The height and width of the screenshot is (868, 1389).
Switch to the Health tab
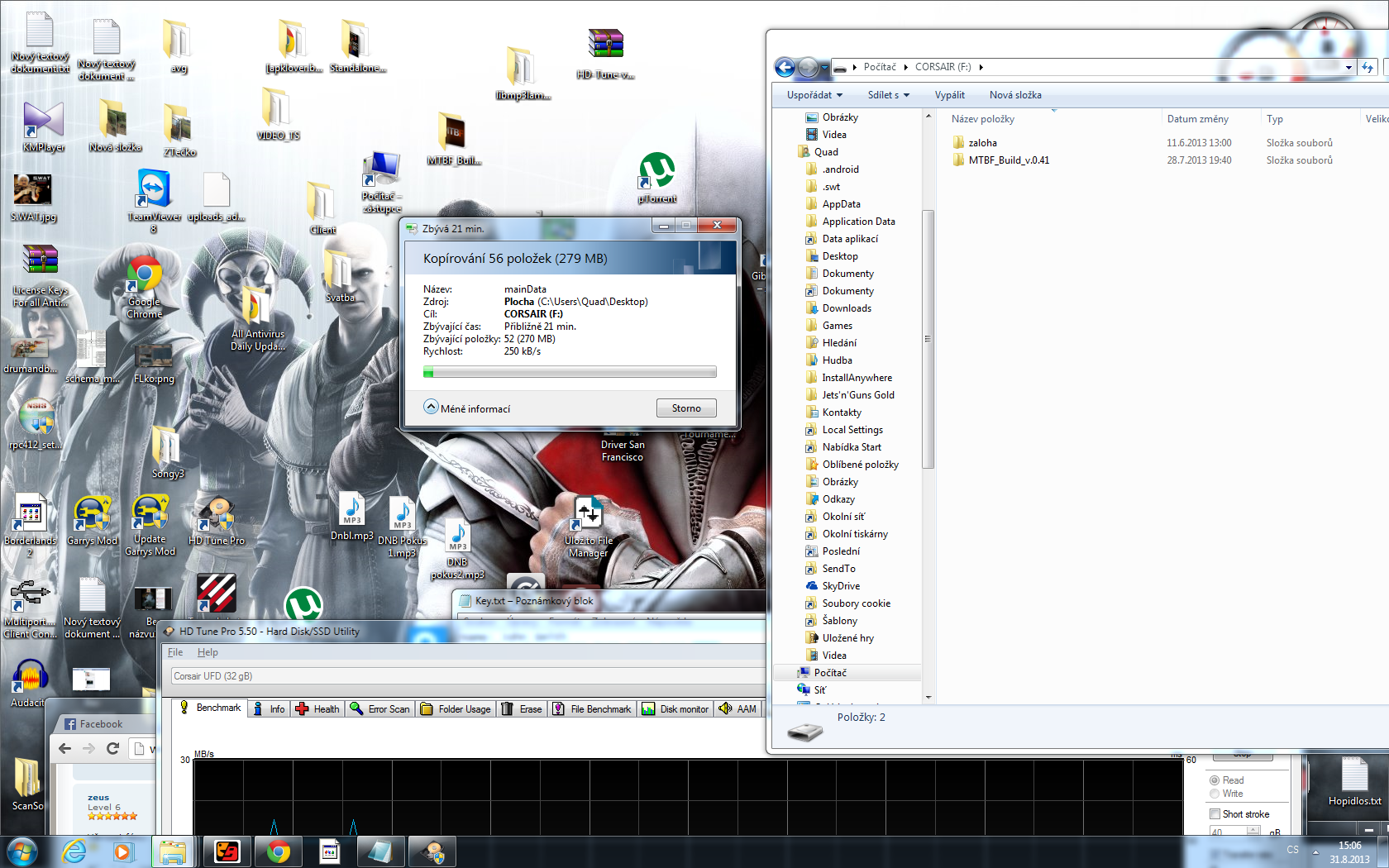(318, 709)
